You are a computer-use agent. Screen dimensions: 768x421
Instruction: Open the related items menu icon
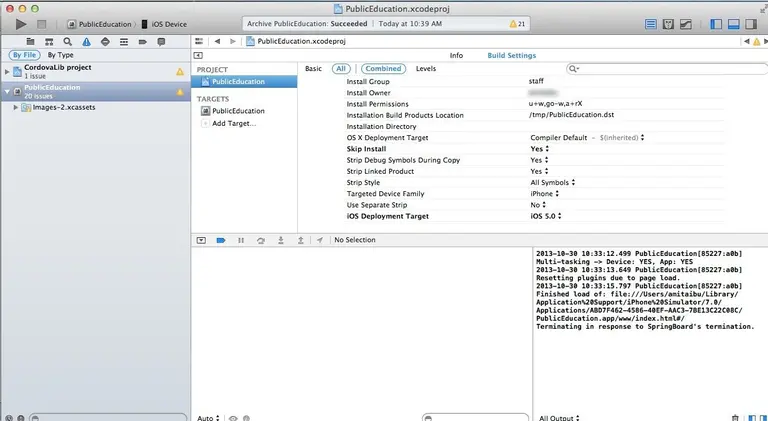[x=199, y=42]
